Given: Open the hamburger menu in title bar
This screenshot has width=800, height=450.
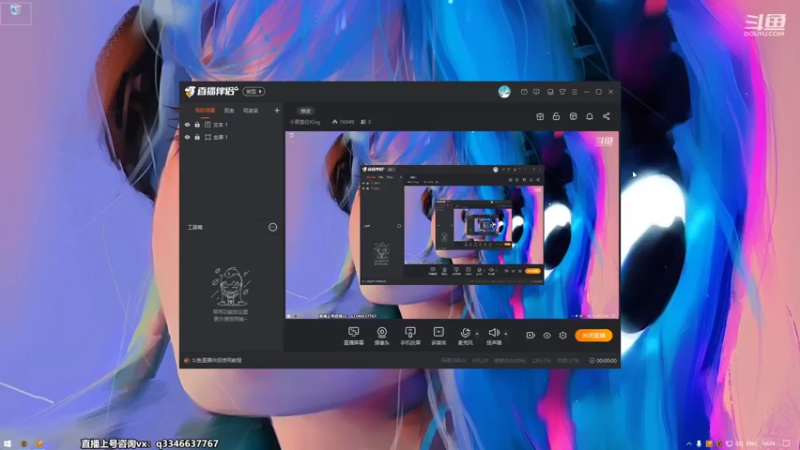Looking at the screenshot, I should click(574, 92).
